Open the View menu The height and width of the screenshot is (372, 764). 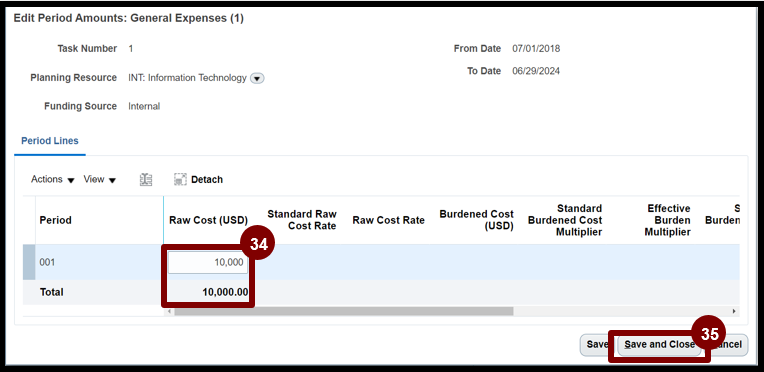(99, 179)
